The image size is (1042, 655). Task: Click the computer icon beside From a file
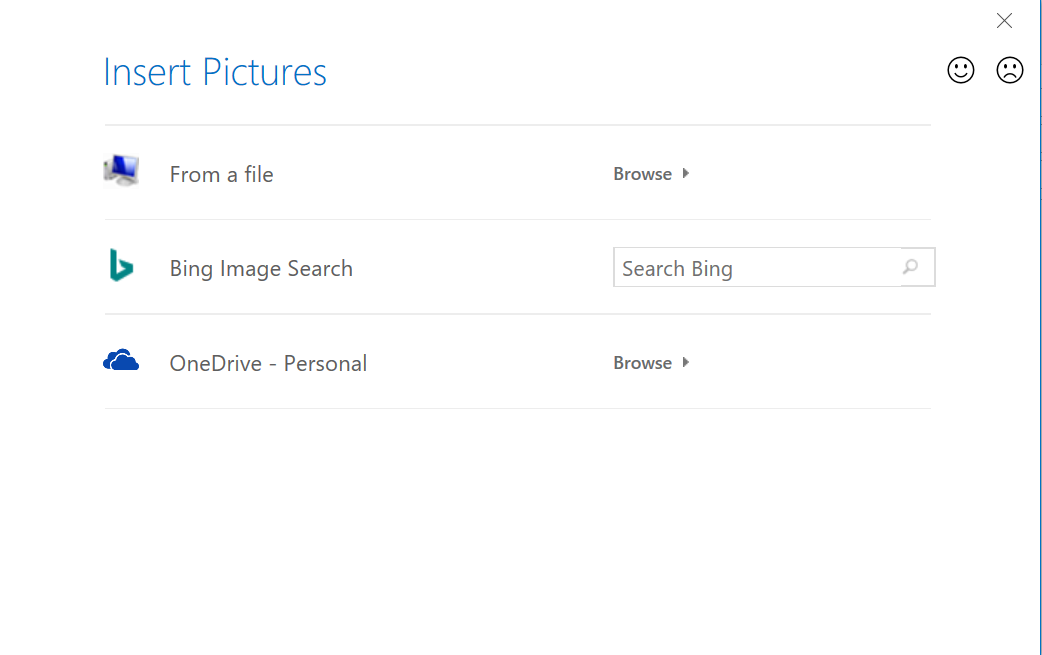coord(120,170)
